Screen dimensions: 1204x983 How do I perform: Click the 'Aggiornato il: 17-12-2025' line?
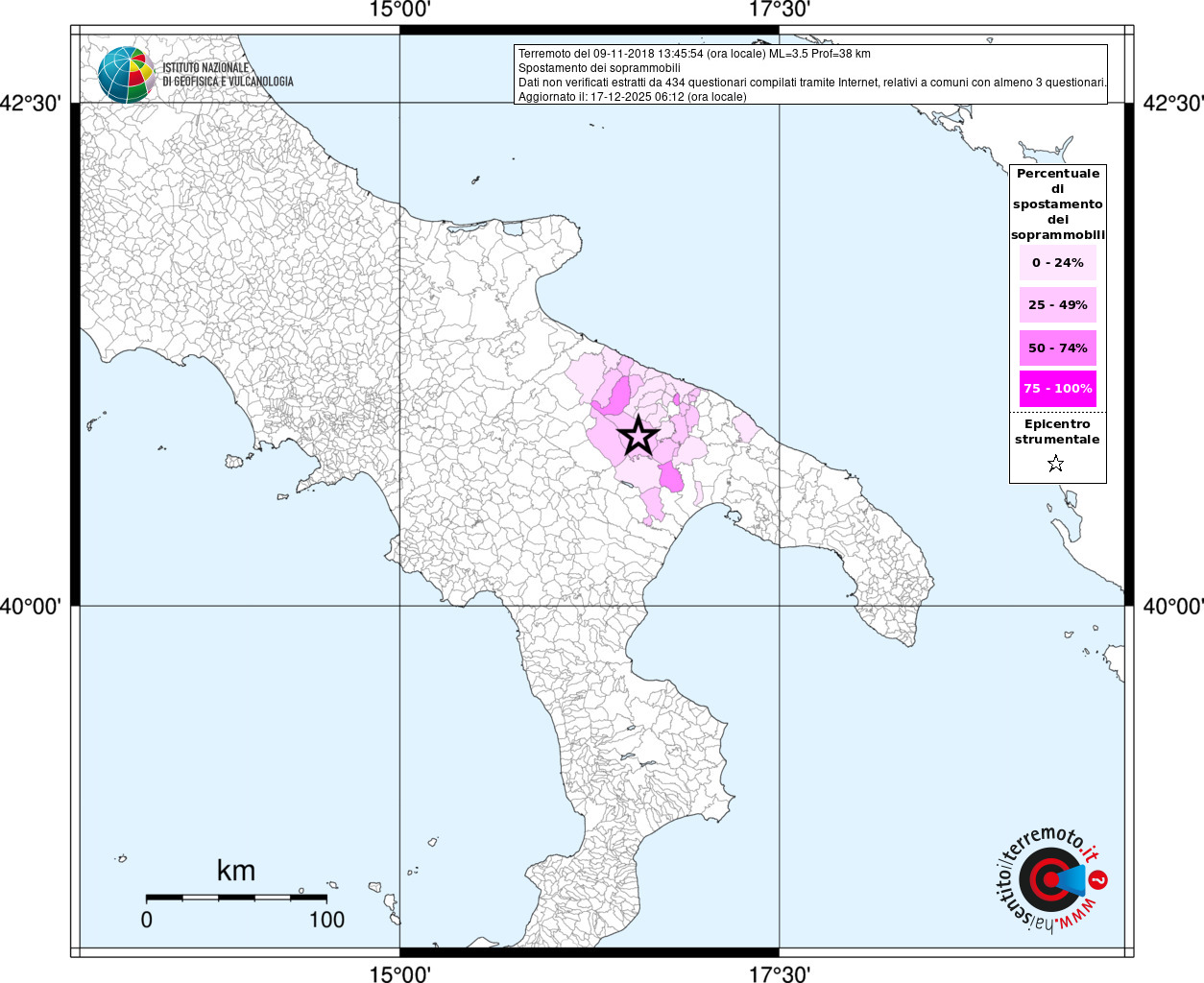pyautogui.click(x=632, y=97)
